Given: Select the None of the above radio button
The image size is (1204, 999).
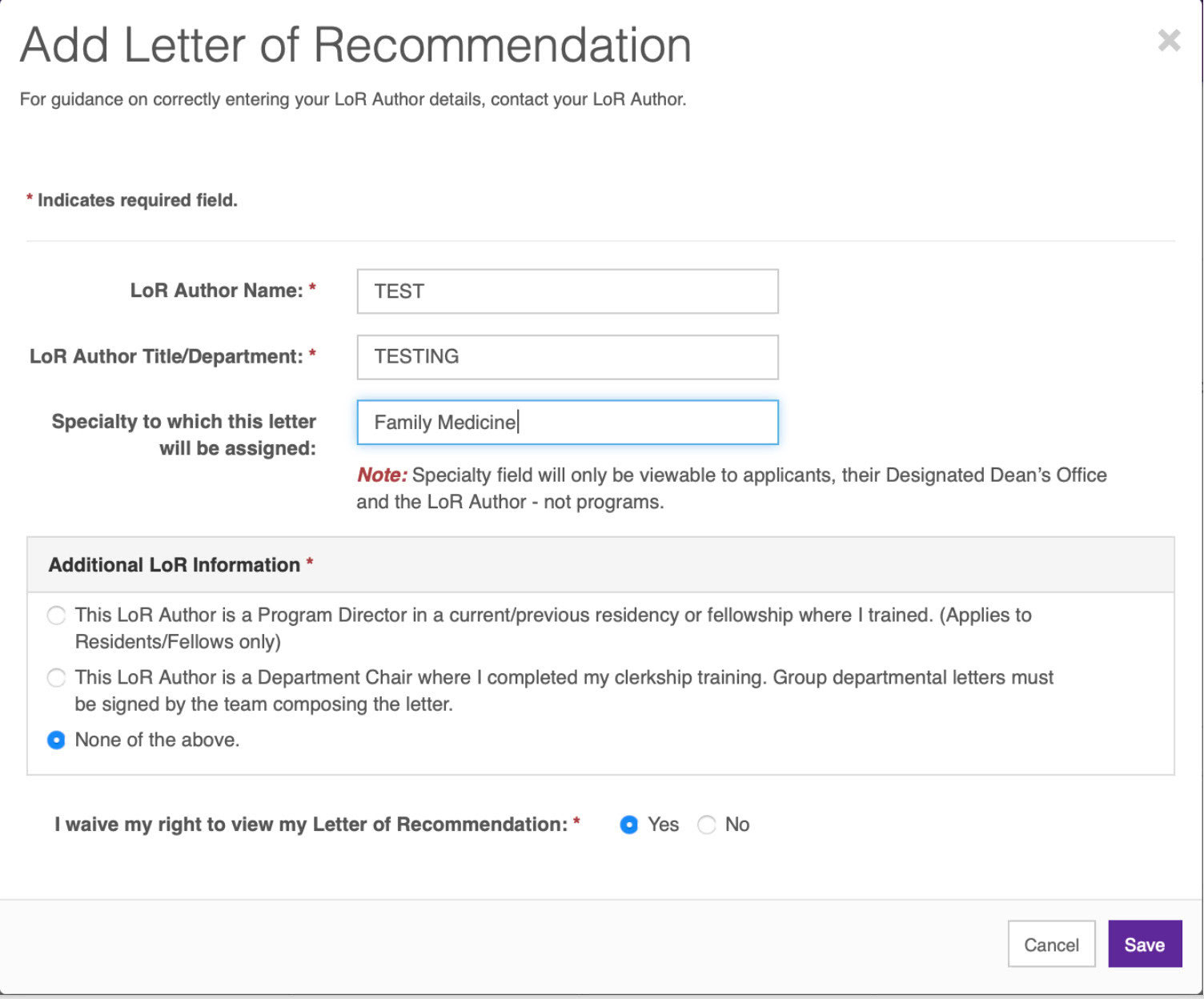Looking at the screenshot, I should [56, 740].
